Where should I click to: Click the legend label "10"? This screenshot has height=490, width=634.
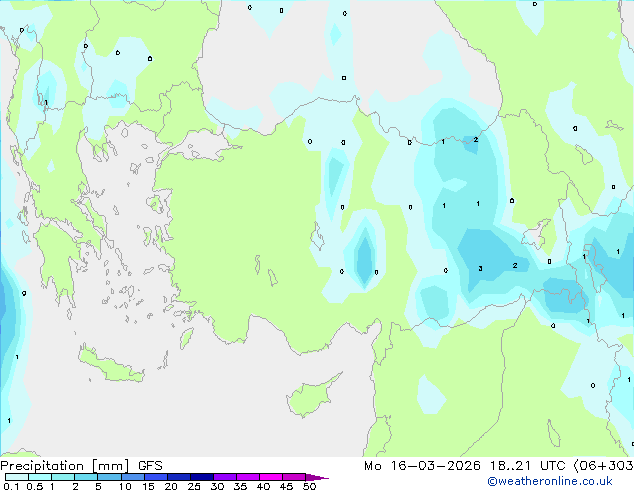(125, 486)
